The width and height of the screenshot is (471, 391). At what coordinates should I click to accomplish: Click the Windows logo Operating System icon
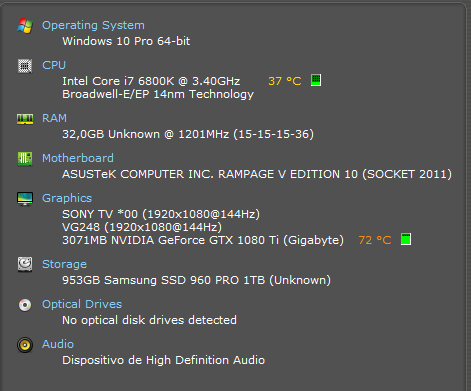pyautogui.click(x=25, y=26)
